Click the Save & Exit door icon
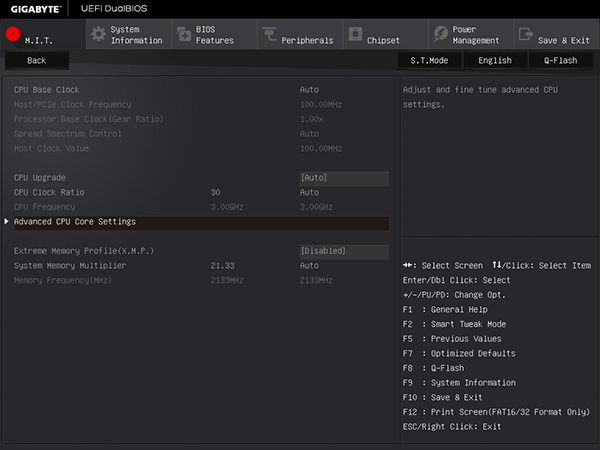The image size is (600, 450). click(x=526, y=34)
